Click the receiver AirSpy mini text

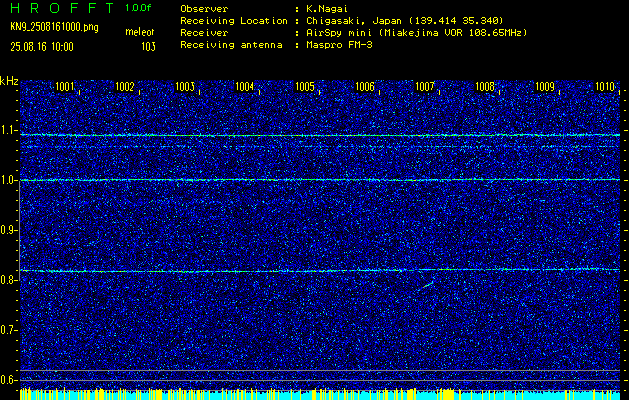(338, 32)
